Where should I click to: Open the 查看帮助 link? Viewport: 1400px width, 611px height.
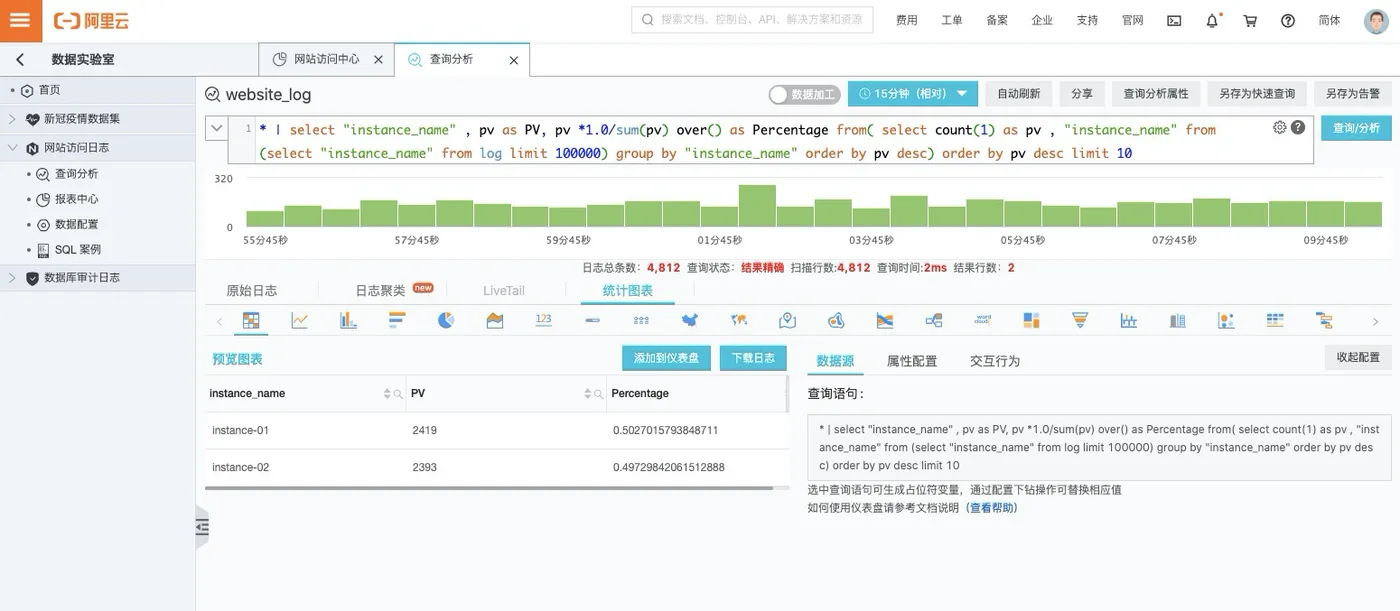click(993, 508)
